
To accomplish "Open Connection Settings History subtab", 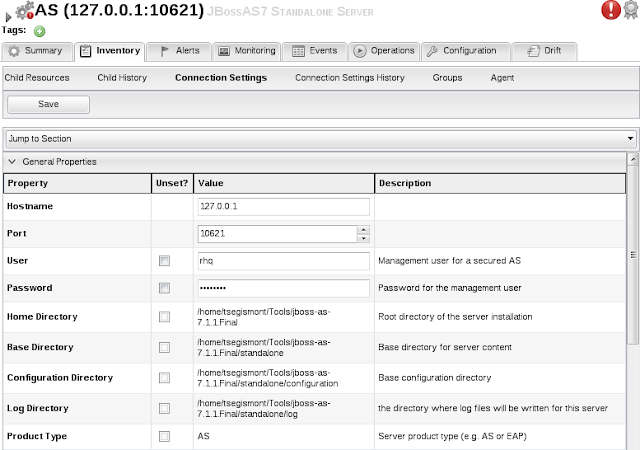I will coord(350,78).
